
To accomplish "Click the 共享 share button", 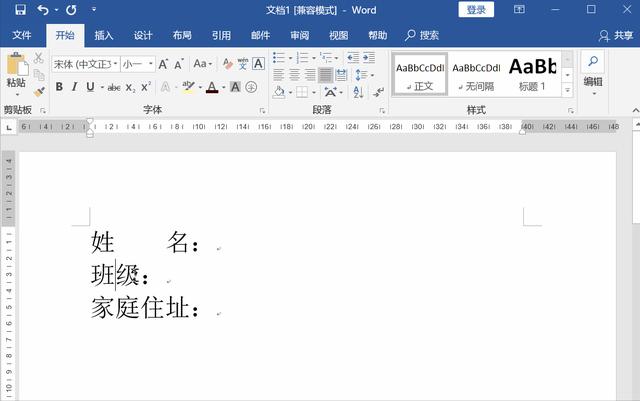I will point(616,36).
